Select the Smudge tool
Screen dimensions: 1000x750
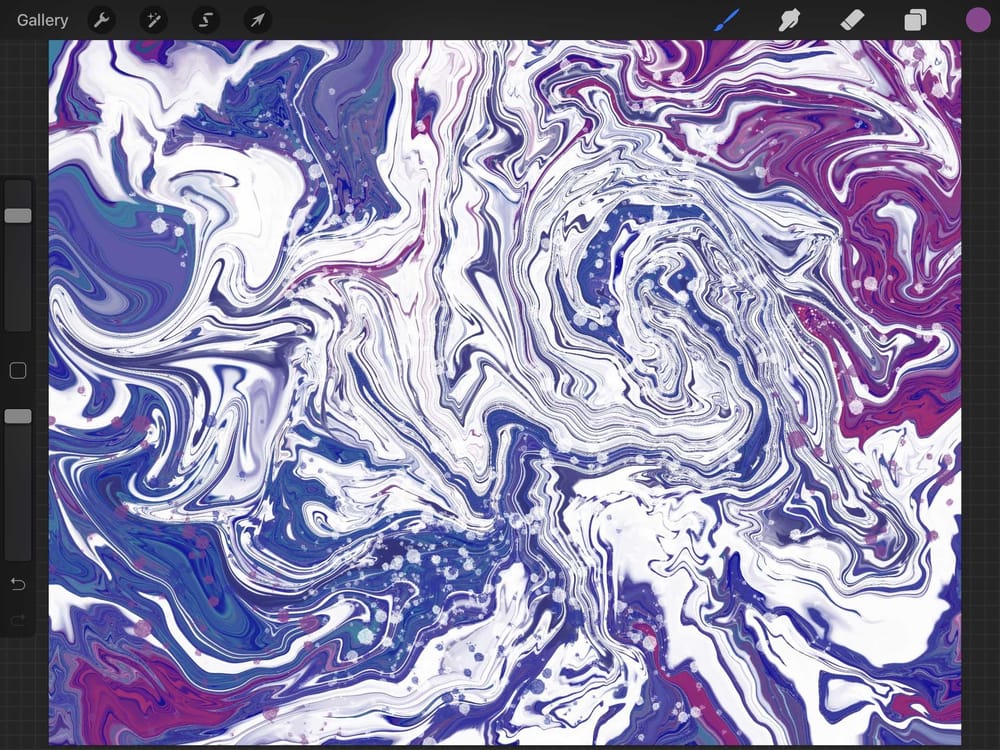pos(790,20)
